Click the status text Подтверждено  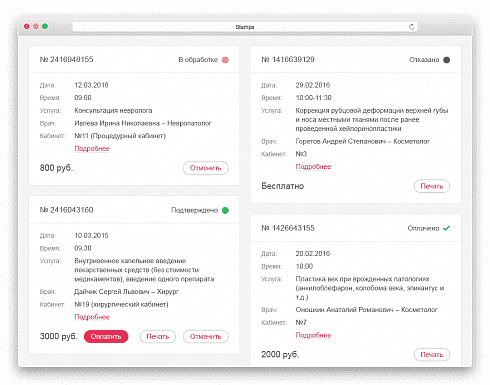(x=194, y=210)
